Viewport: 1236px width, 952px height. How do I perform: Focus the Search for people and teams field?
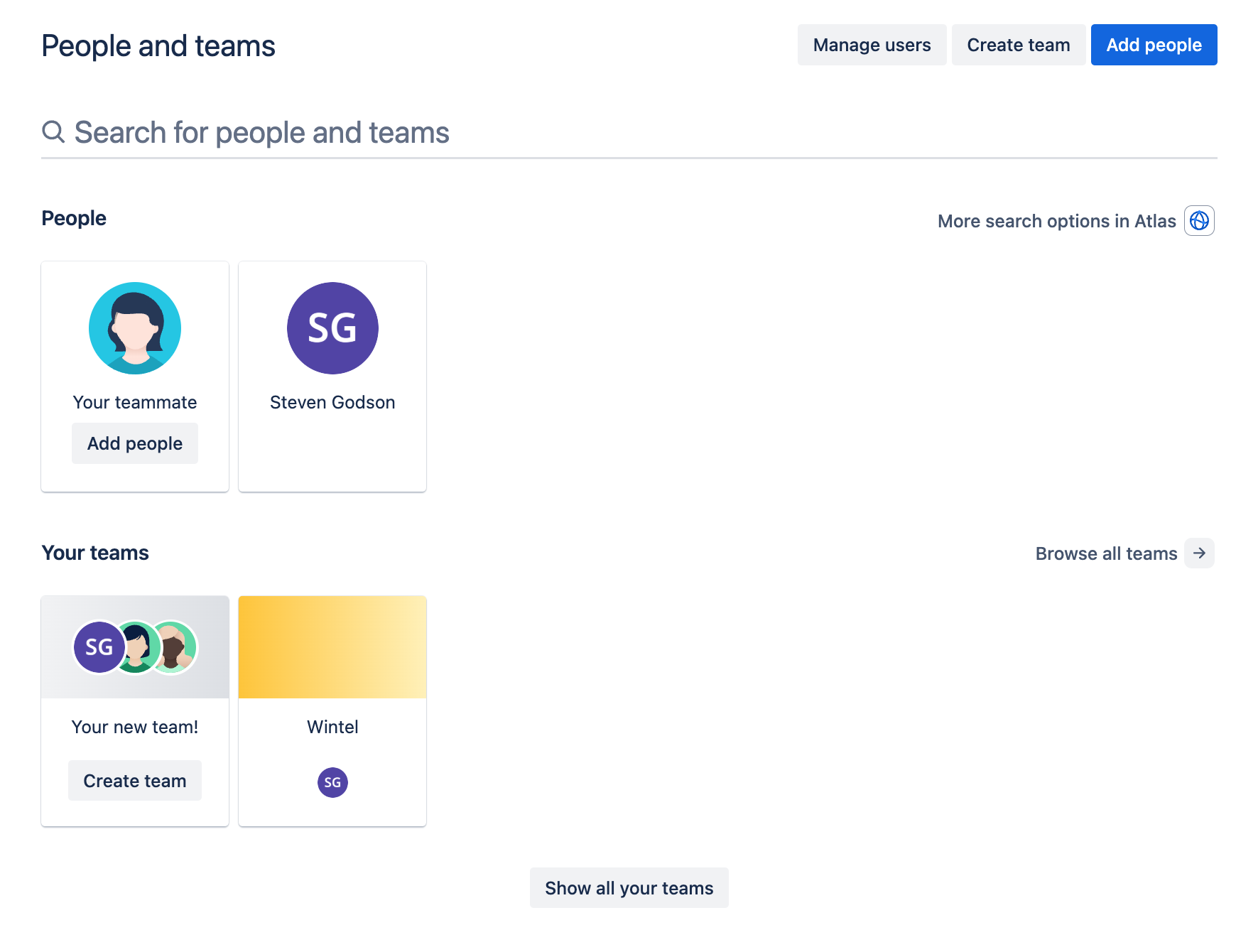click(639, 133)
